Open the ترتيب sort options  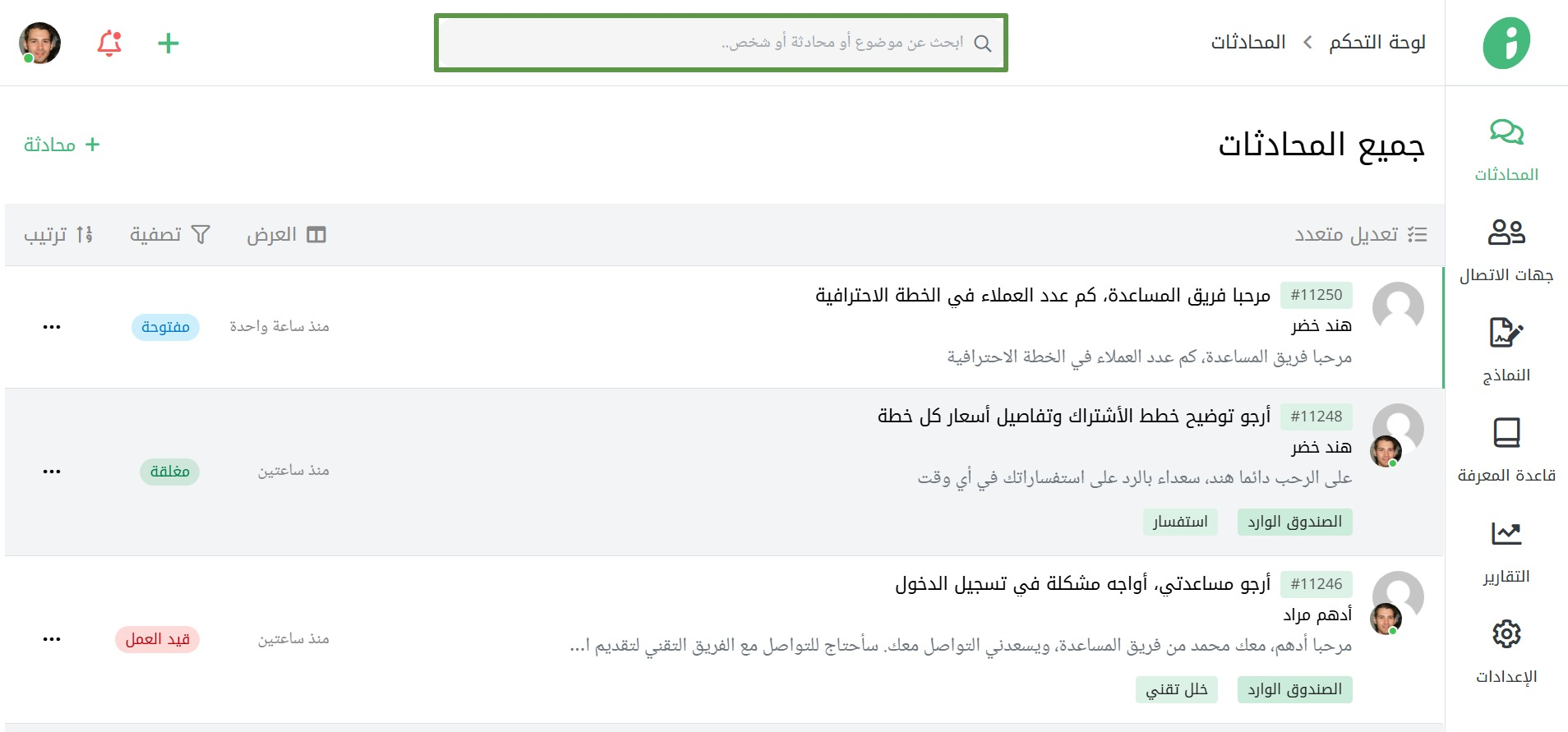pos(58,235)
